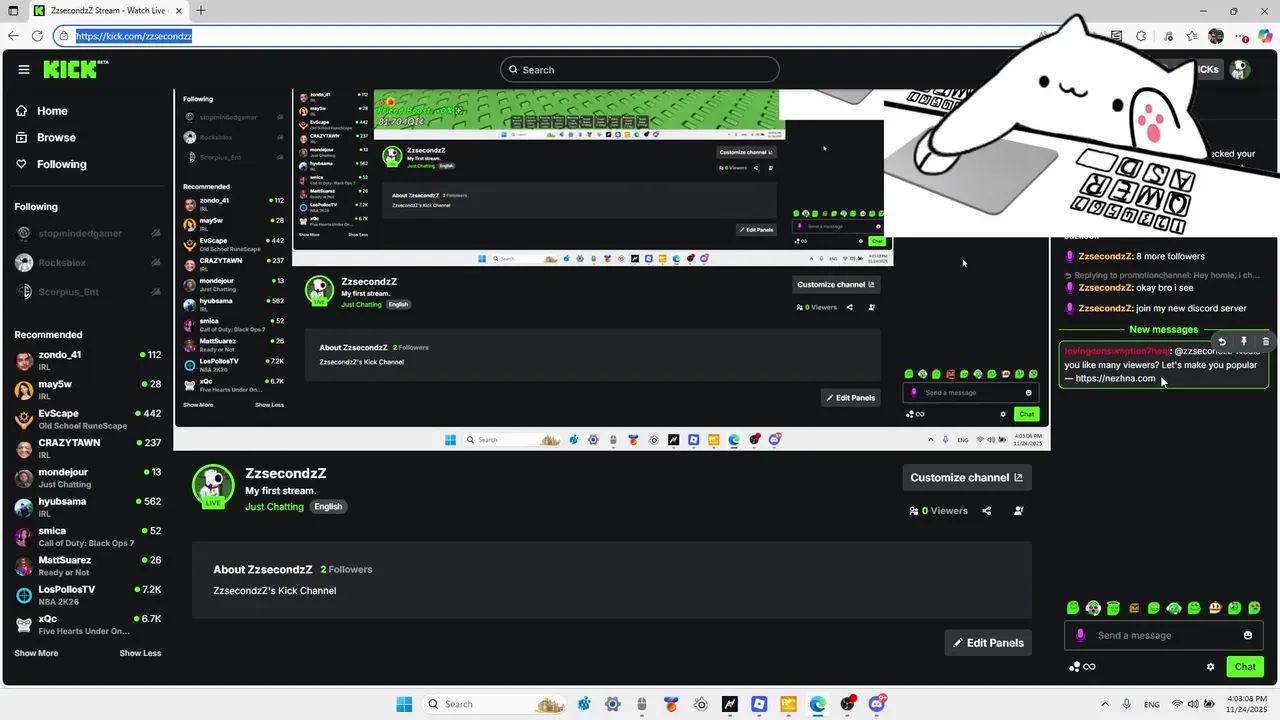Click the English language tag

click(328, 507)
